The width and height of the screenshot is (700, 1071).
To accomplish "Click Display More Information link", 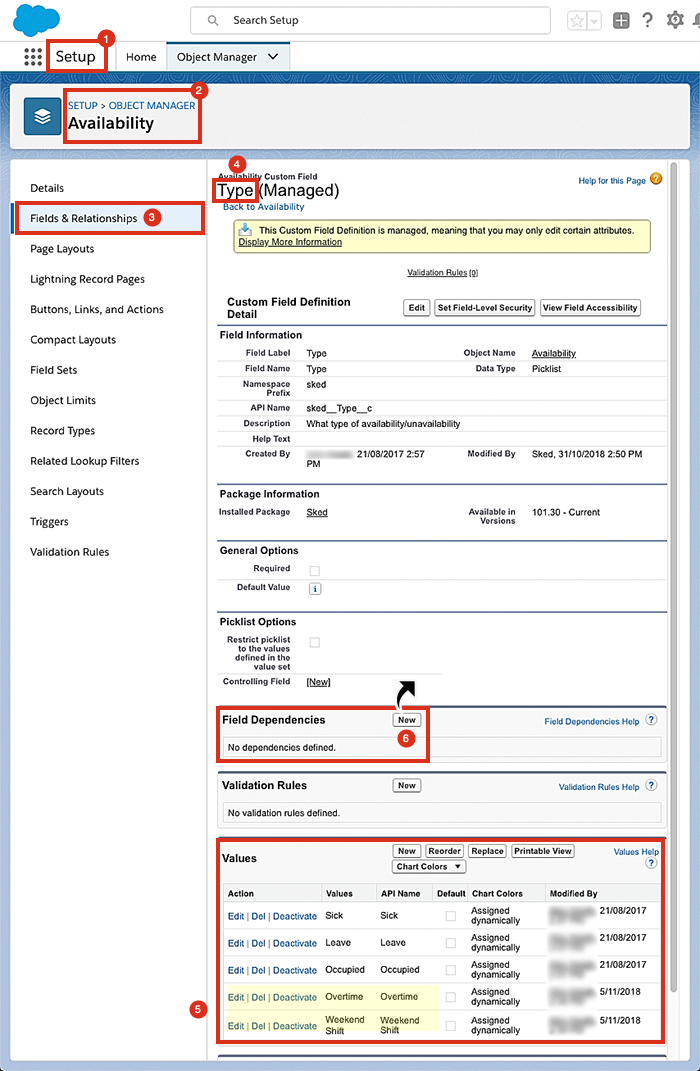I will [x=290, y=242].
